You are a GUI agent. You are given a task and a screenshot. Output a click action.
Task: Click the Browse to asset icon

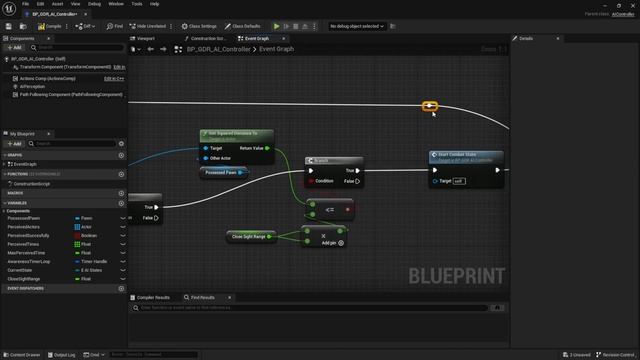click(x=23, y=26)
